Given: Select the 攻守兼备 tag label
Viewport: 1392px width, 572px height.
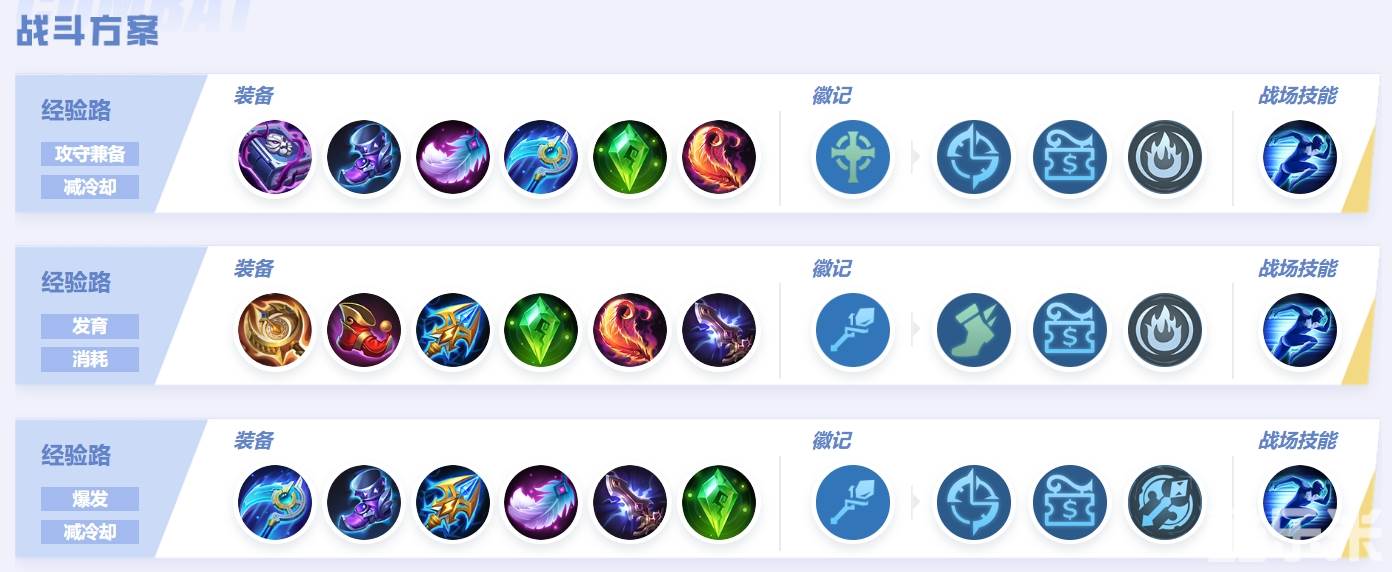Looking at the screenshot, I should pyautogui.click(x=90, y=154).
